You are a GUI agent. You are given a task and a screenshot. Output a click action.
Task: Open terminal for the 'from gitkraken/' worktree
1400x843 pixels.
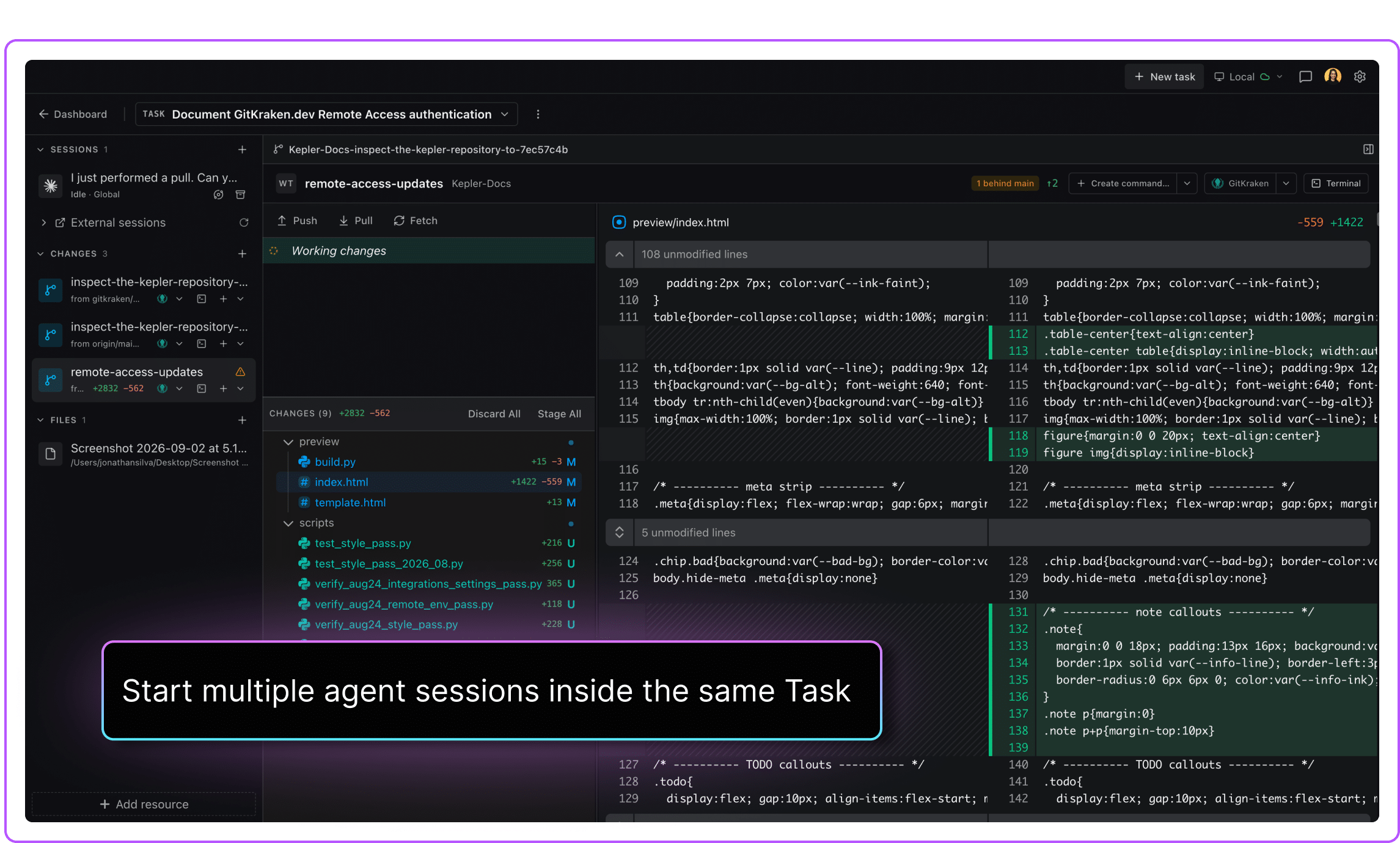pos(201,299)
